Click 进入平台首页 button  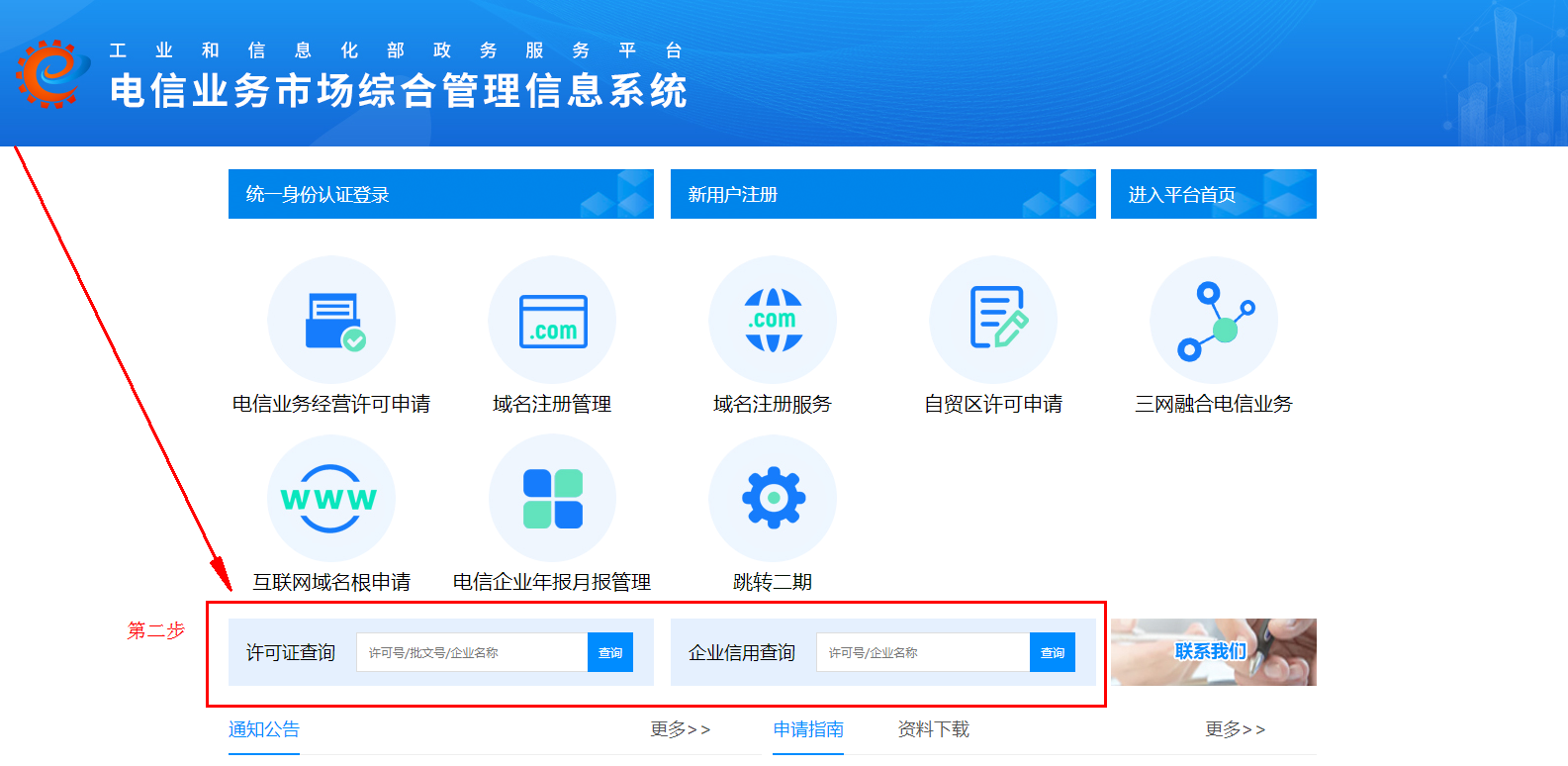click(x=1214, y=194)
